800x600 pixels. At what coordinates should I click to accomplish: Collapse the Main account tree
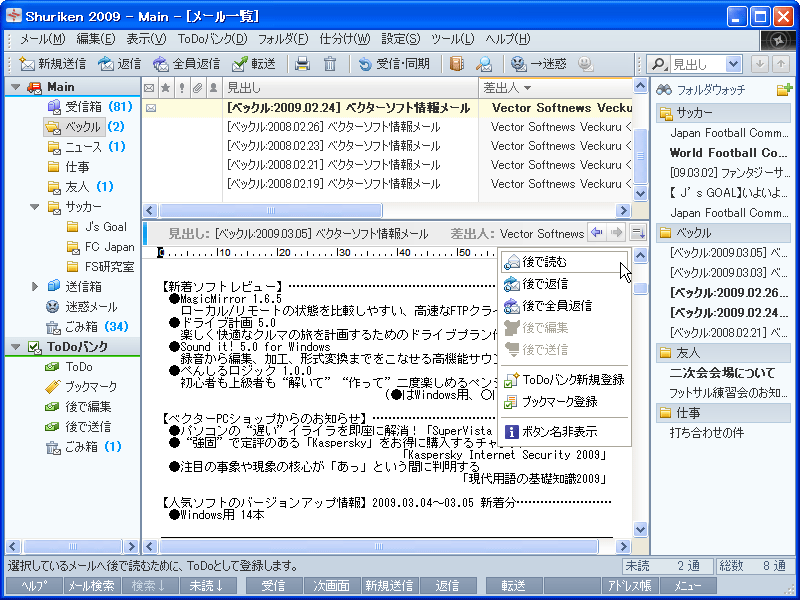tap(16, 87)
